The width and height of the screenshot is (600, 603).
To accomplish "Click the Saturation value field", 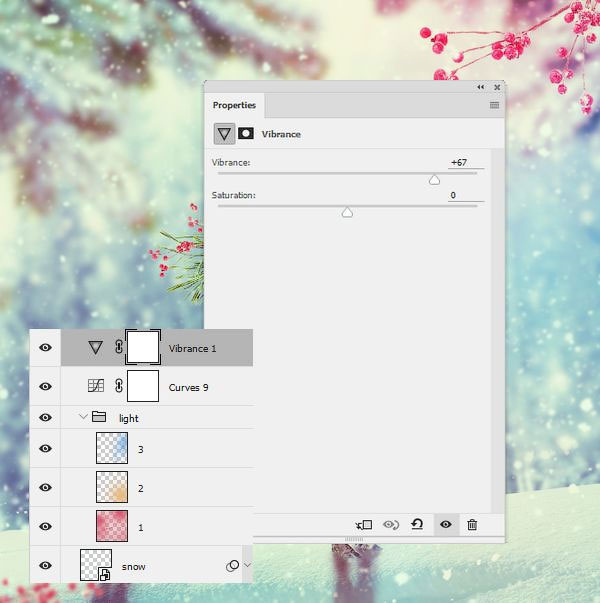I will click(466, 195).
